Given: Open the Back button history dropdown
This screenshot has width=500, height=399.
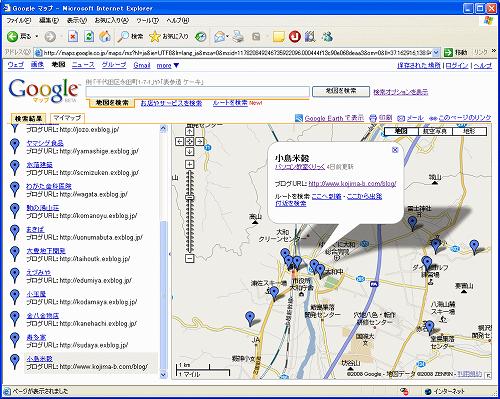Looking at the screenshot, I should [37, 36].
